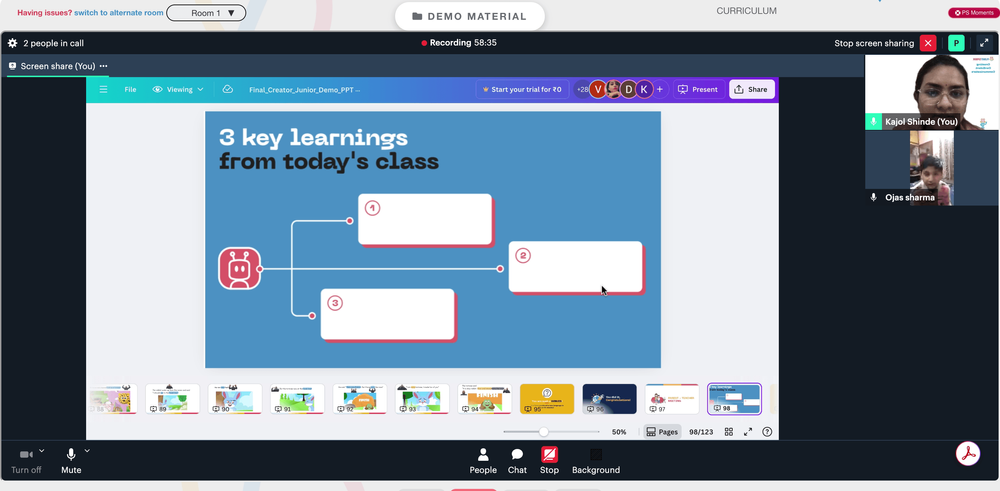
Task: Click the Adobe Acrobat PDF floating icon
Action: (x=968, y=453)
